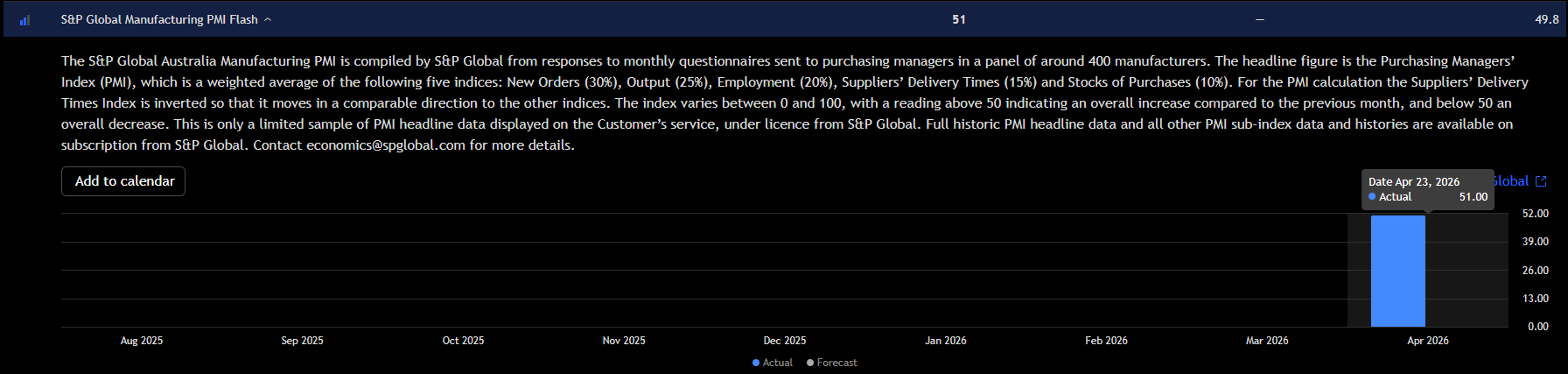Viewport: 1568px width, 374px height.
Task: Click the Nov 2025 axis label
Action: (x=624, y=341)
